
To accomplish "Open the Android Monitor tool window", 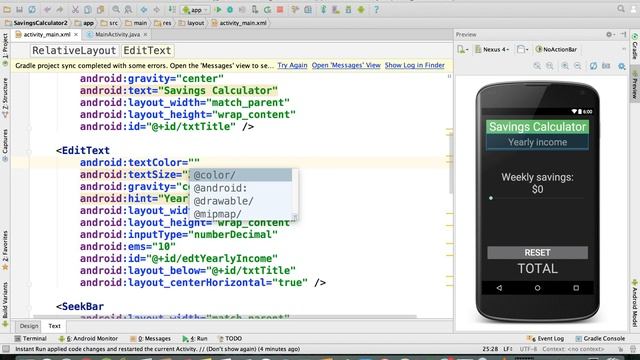I will (x=88, y=339).
